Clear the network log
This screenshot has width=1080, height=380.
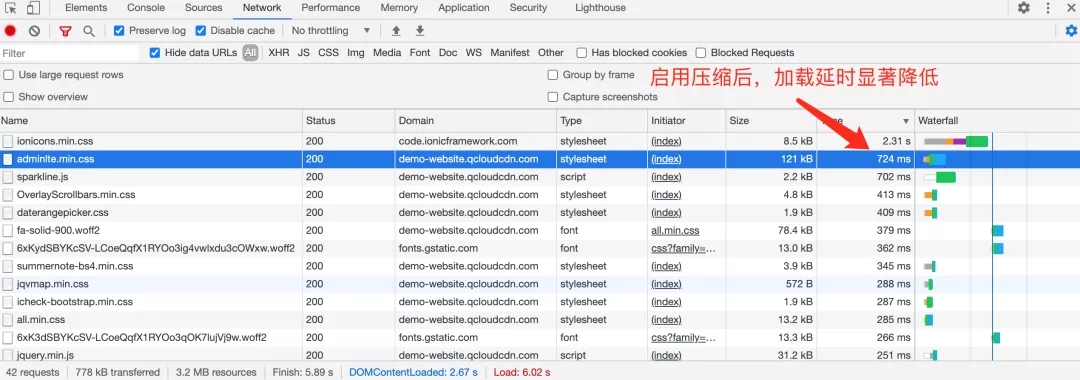click(x=34, y=31)
